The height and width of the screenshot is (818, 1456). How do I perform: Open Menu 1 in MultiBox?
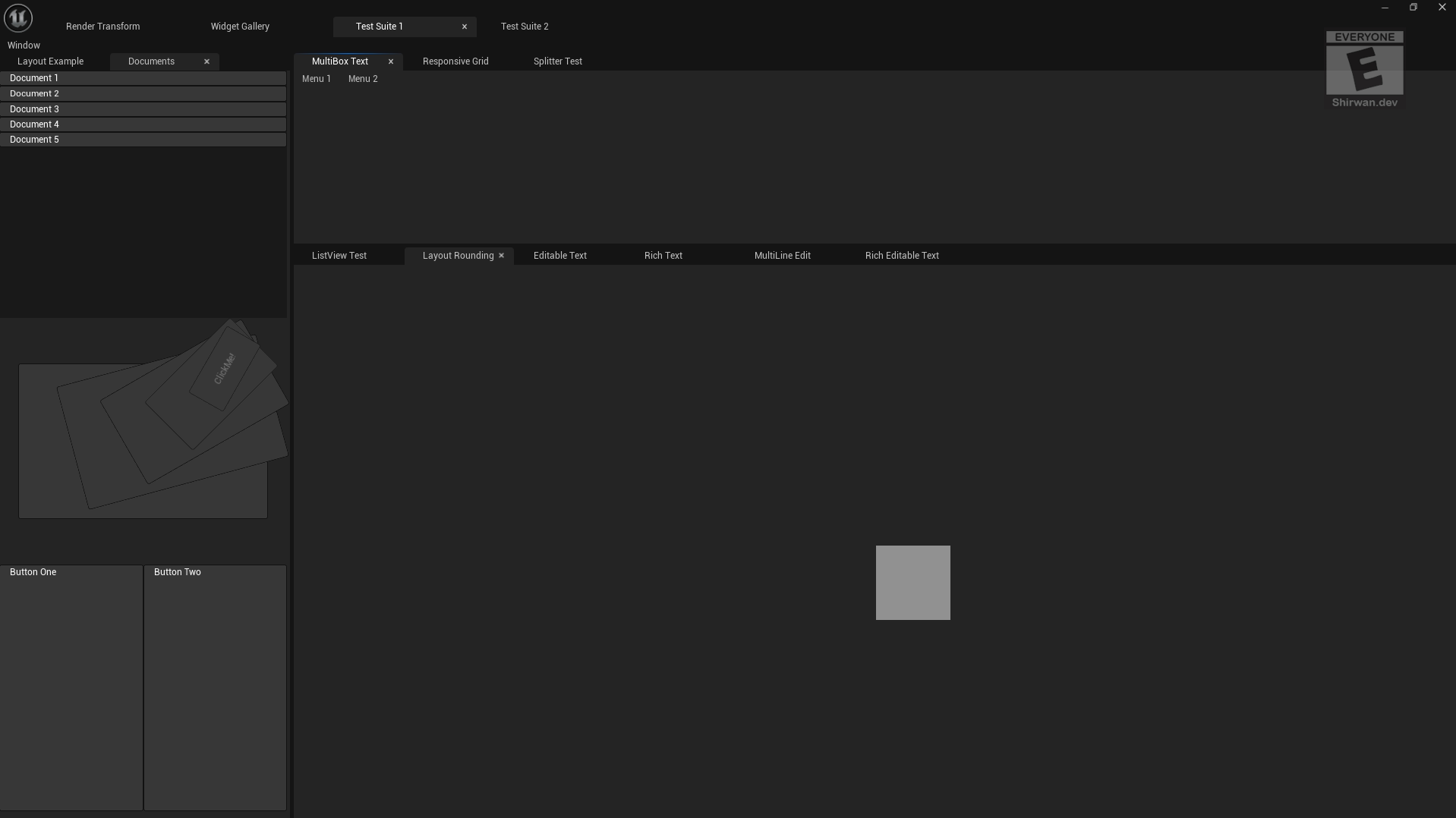(317, 79)
